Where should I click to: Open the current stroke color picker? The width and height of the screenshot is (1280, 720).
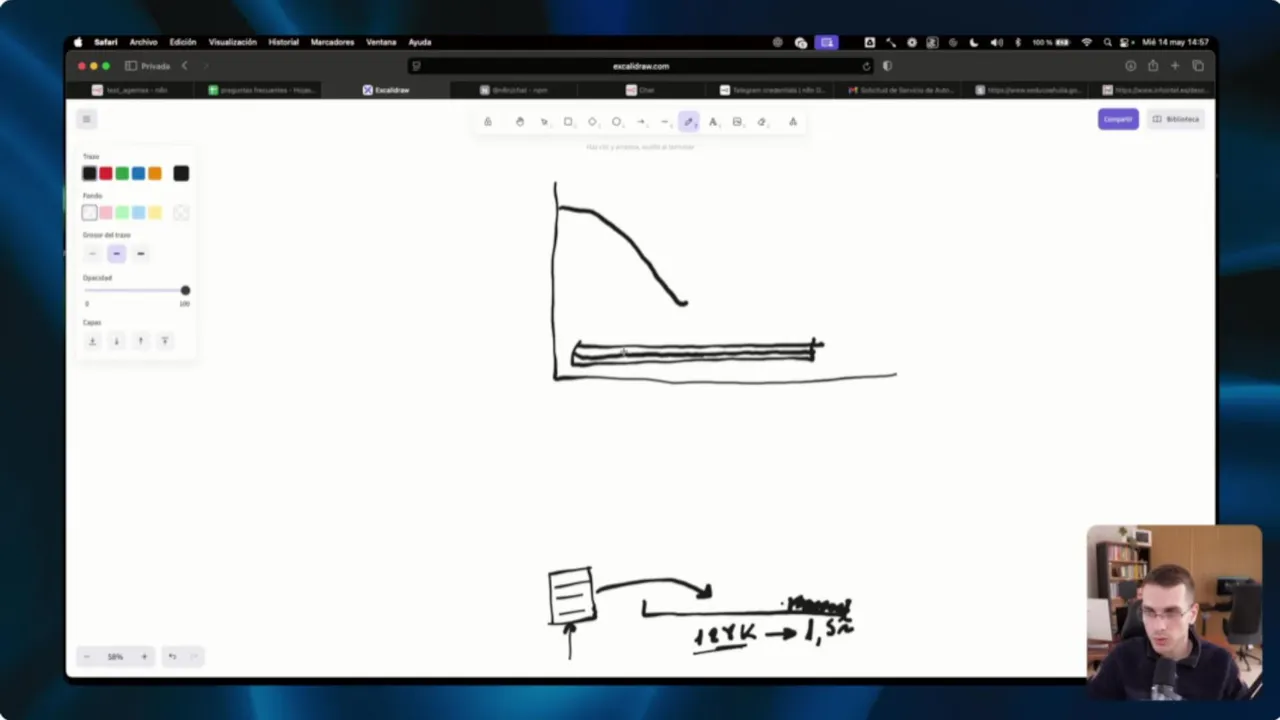point(181,174)
